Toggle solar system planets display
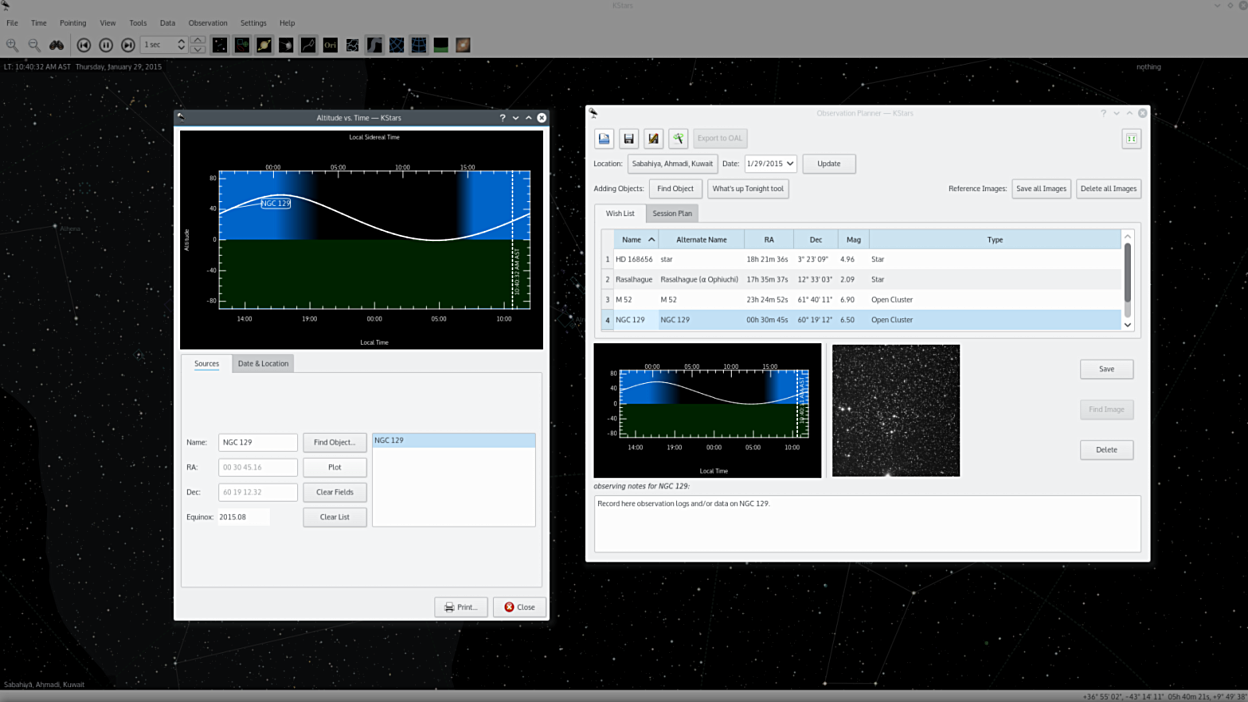Image resolution: width=1248 pixels, height=702 pixels. [264, 45]
